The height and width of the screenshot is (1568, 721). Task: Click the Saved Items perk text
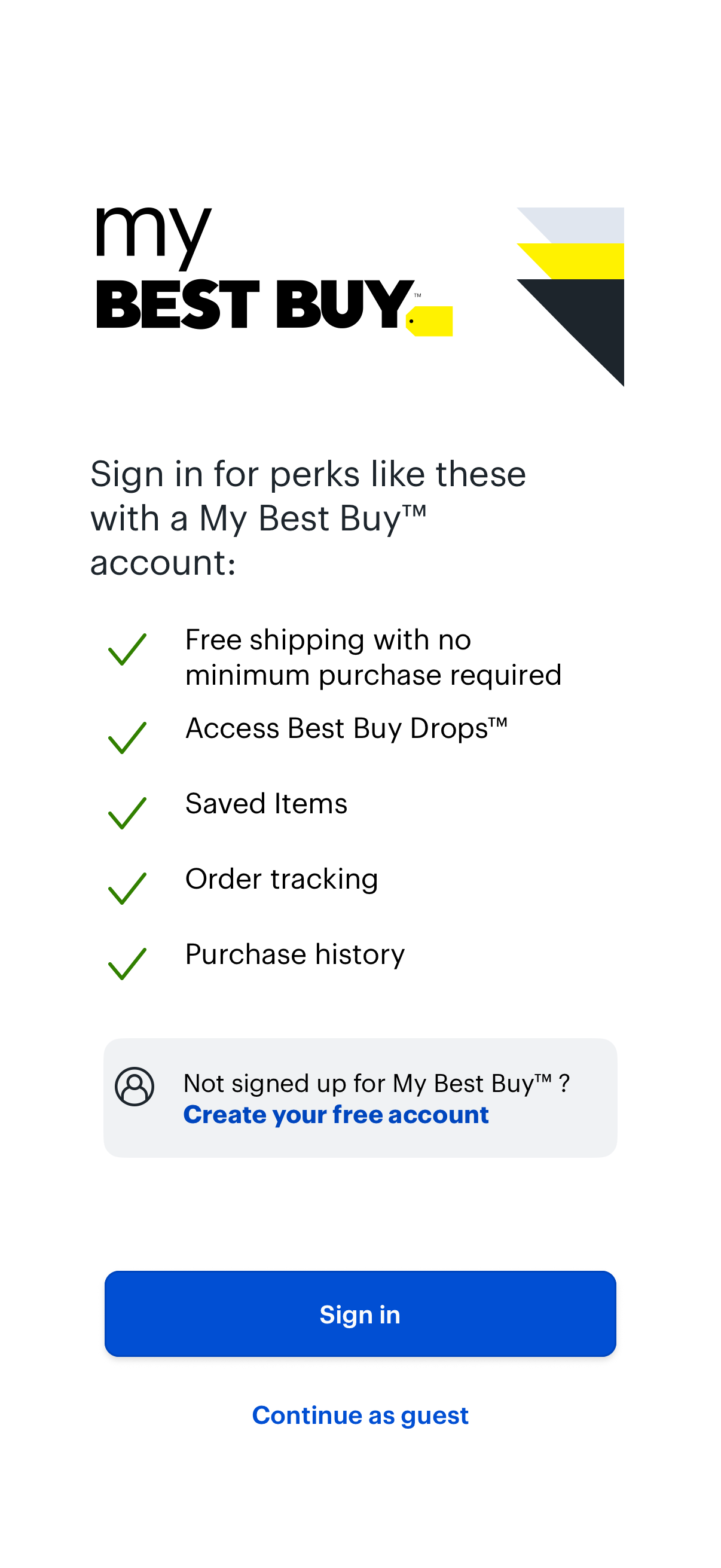point(267,804)
